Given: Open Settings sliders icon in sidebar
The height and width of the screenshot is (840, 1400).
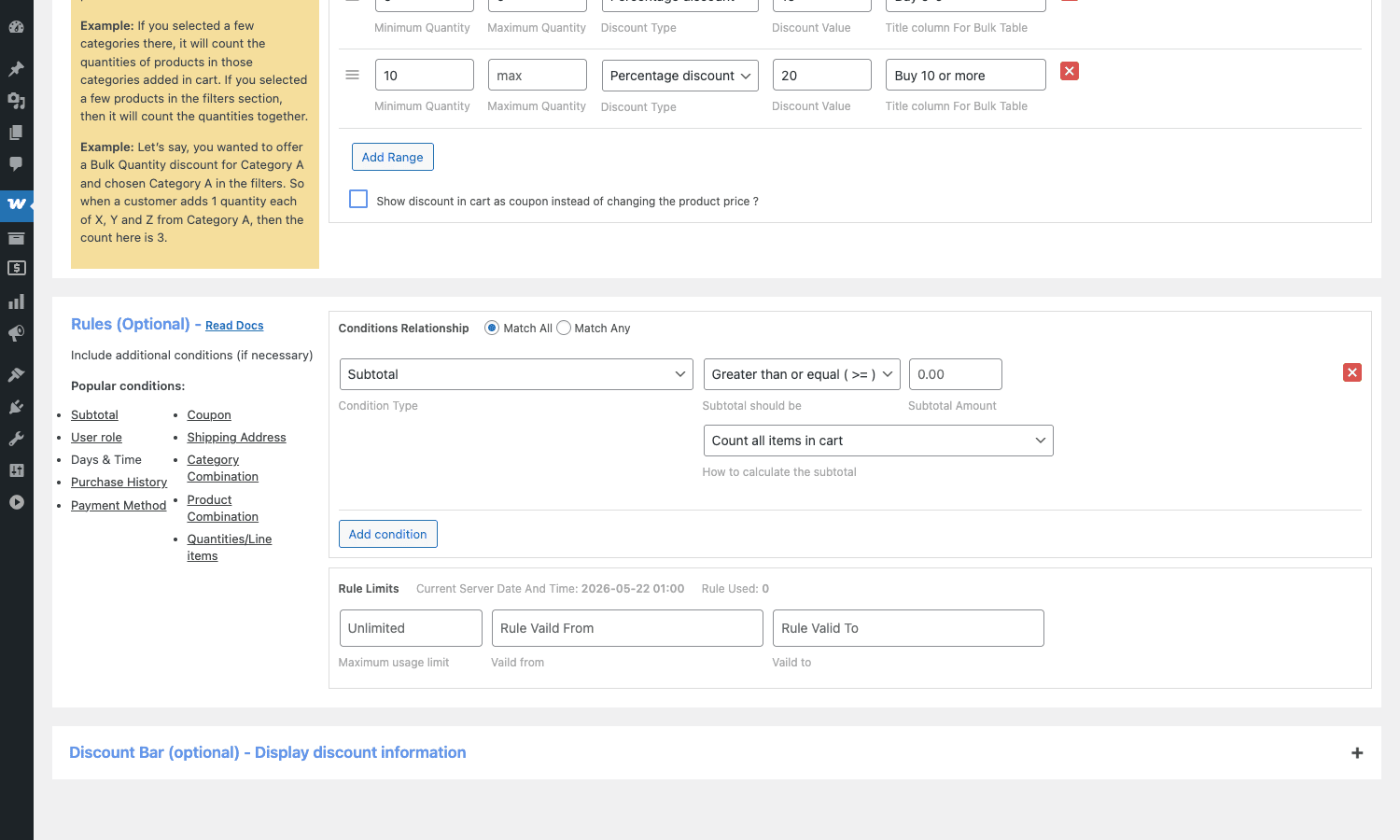Looking at the screenshot, I should (x=16, y=470).
